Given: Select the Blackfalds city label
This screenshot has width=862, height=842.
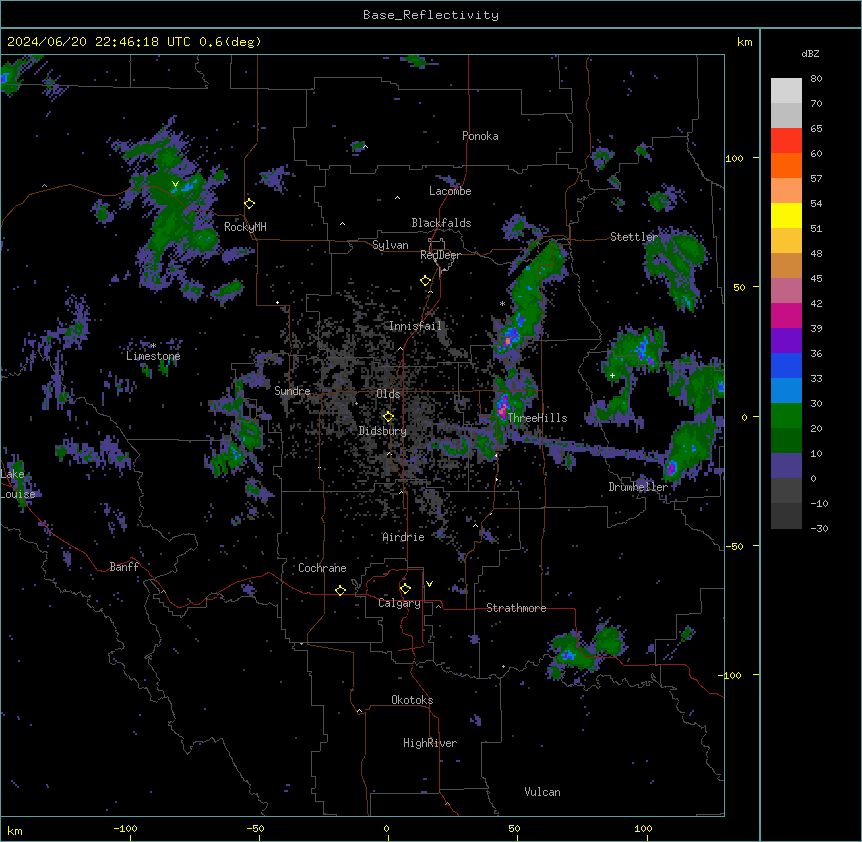Looking at the screenshot, I should point(441,223).
